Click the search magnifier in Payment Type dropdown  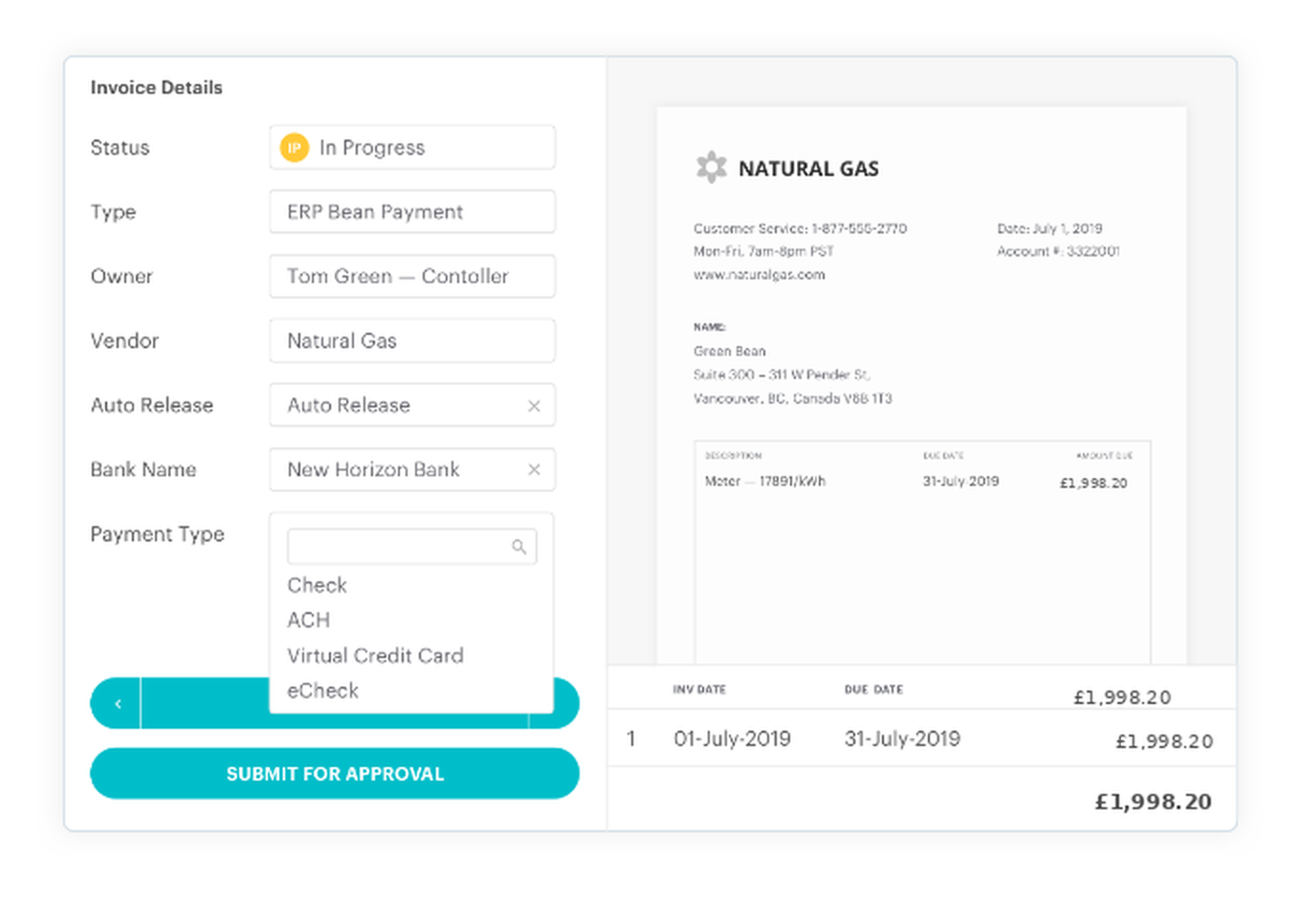coord(519,547)
